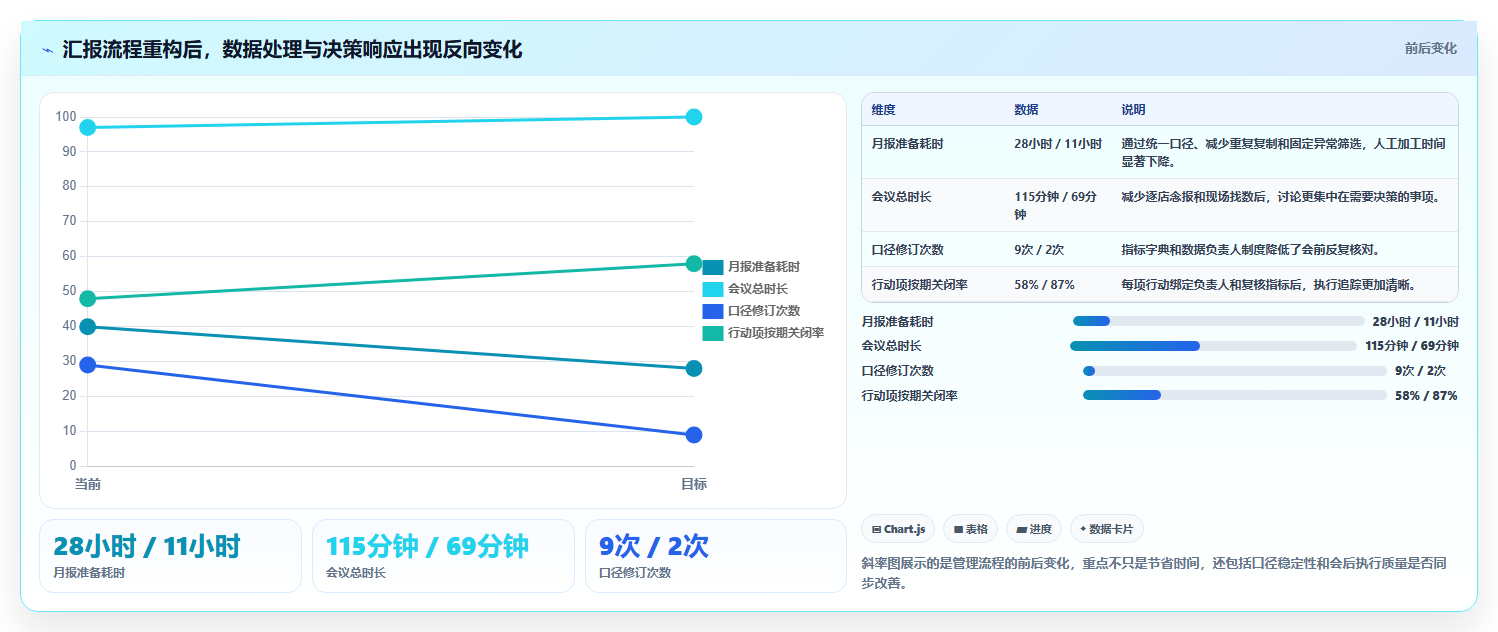The width and height of the screenshot is (1498, 632).
Task: Click the 口径修订次数 point at 当前
Action: coord(88,365)
